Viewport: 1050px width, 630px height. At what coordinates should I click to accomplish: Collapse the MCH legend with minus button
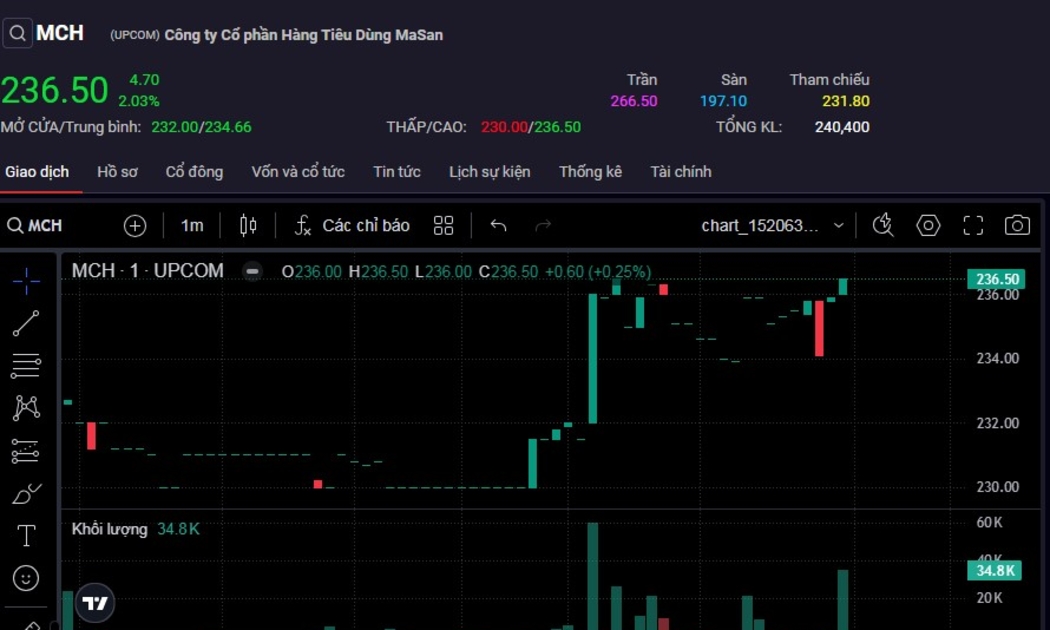(253, 271)
